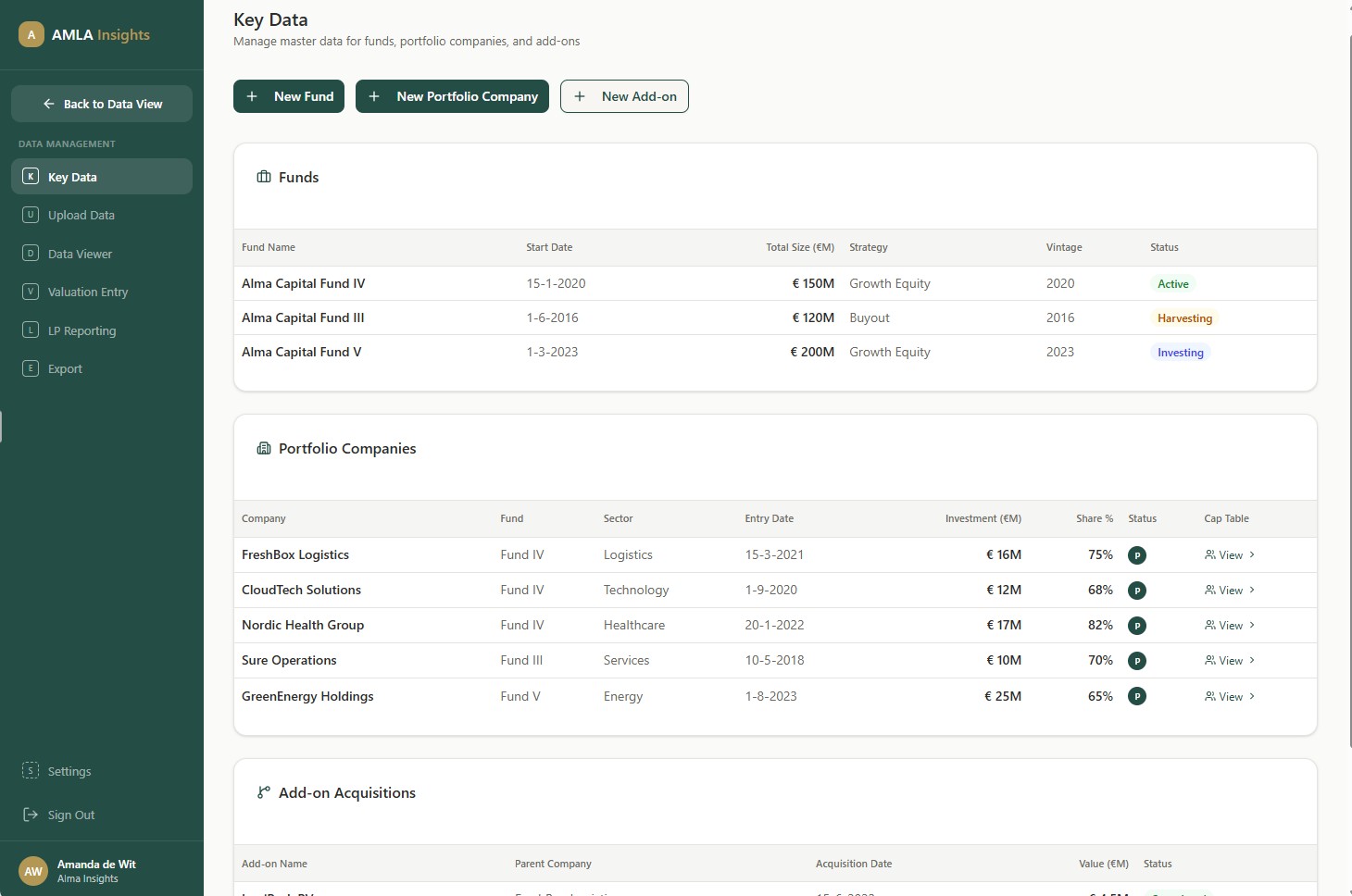View cap table for Sure Operations

1230,660
